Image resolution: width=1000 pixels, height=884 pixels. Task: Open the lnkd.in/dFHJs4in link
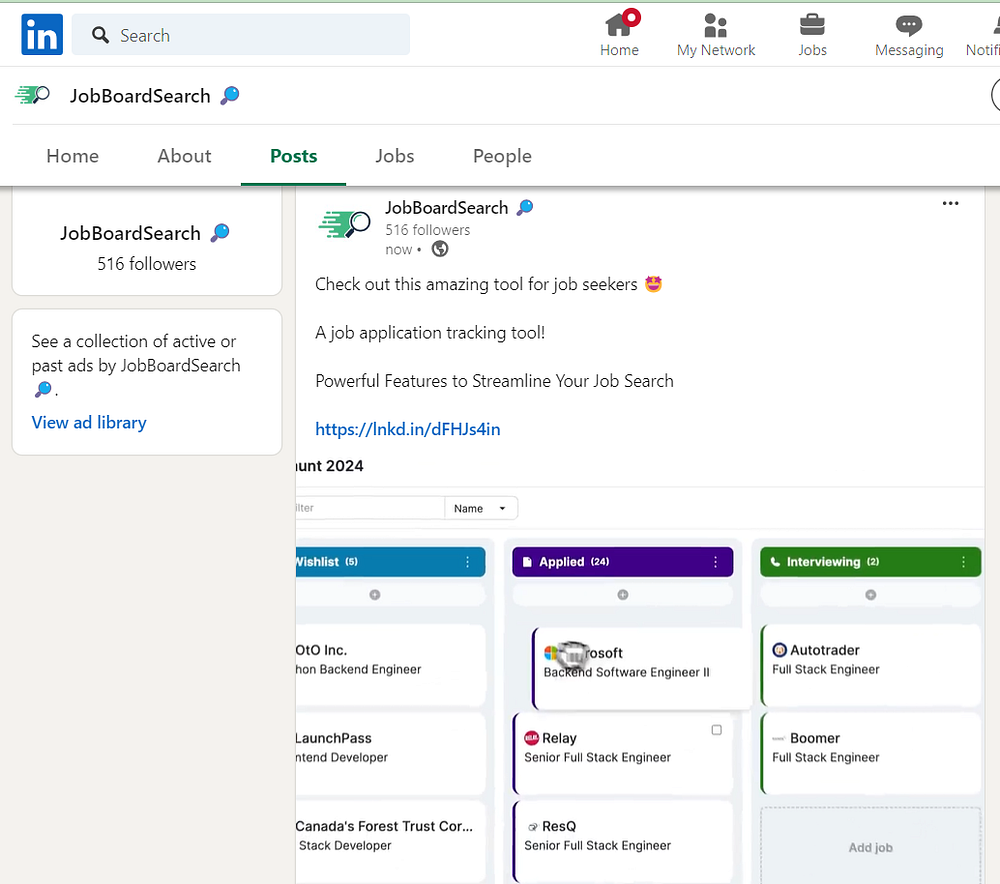(408, 429)
